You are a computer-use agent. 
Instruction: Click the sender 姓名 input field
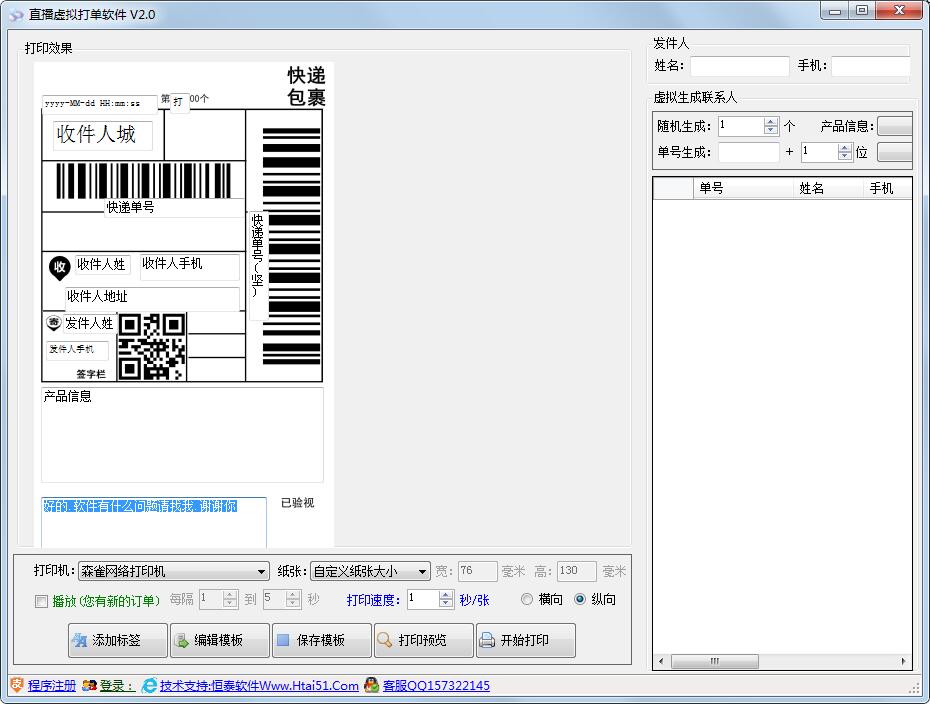click(x=739, y=66)
